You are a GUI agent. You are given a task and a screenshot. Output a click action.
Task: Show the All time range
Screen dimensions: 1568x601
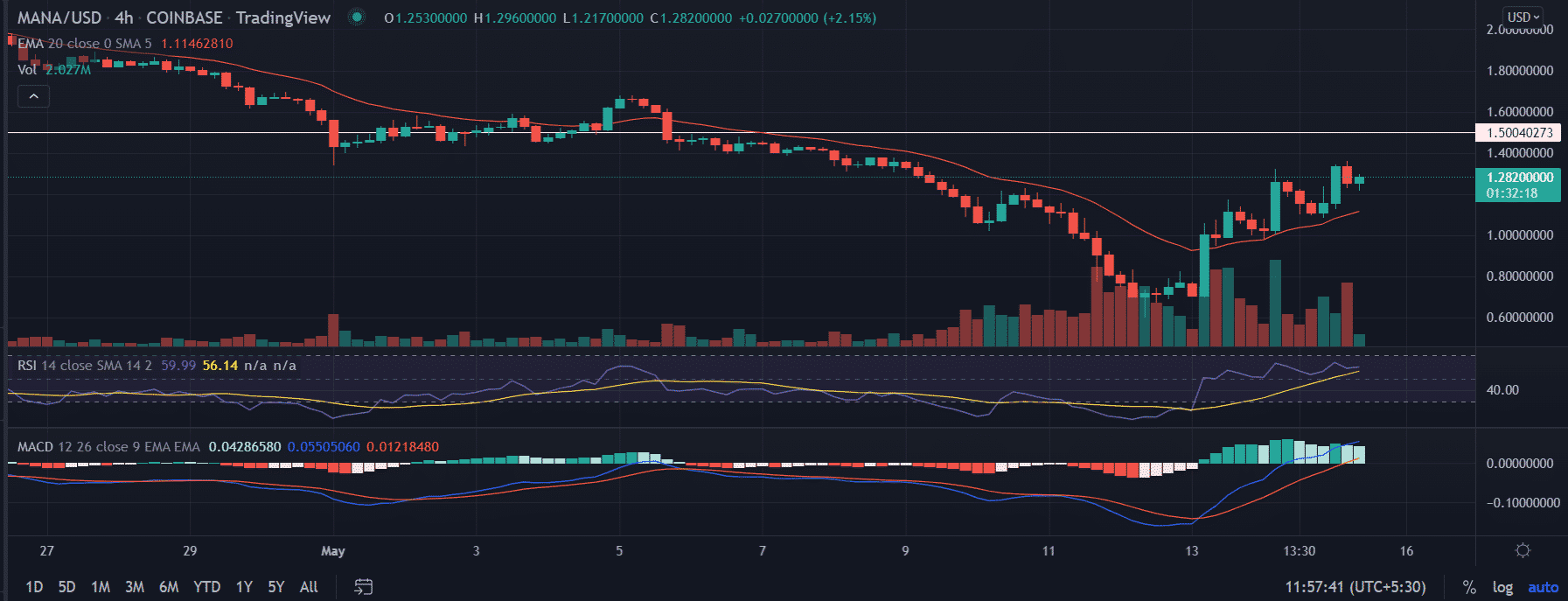tap(309, 587)
